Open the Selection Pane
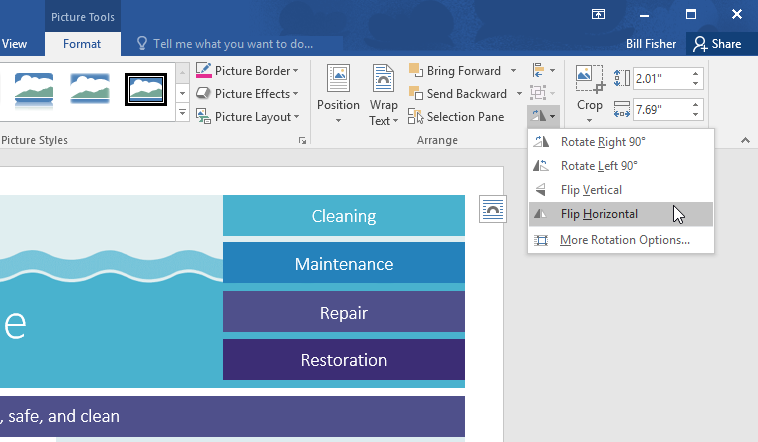The width and height of the screenshot is (758, 442). [457, 117]
